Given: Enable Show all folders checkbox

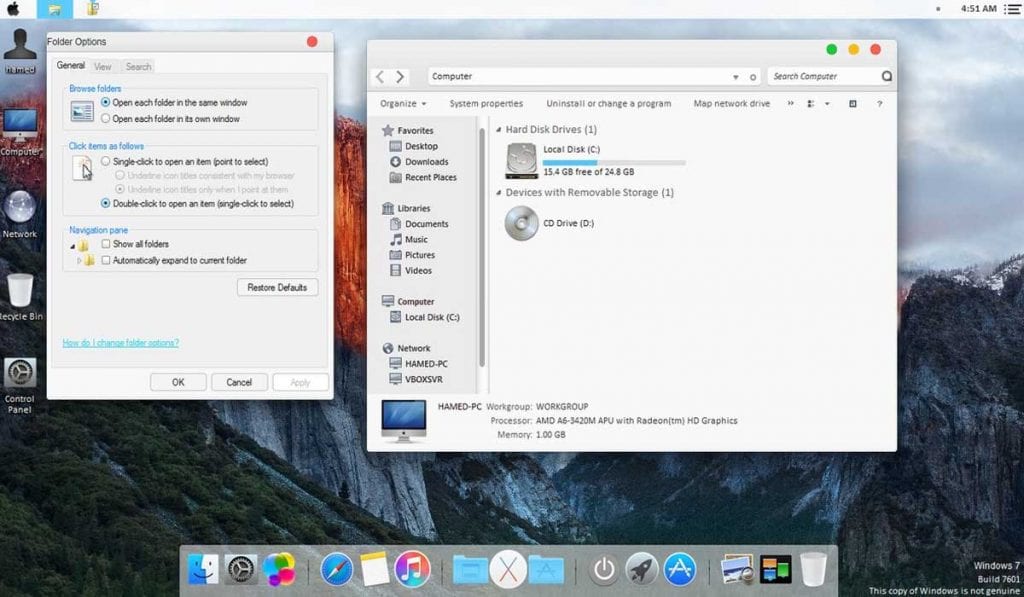Looking at the screenshot, I should [x=106, y=244].
